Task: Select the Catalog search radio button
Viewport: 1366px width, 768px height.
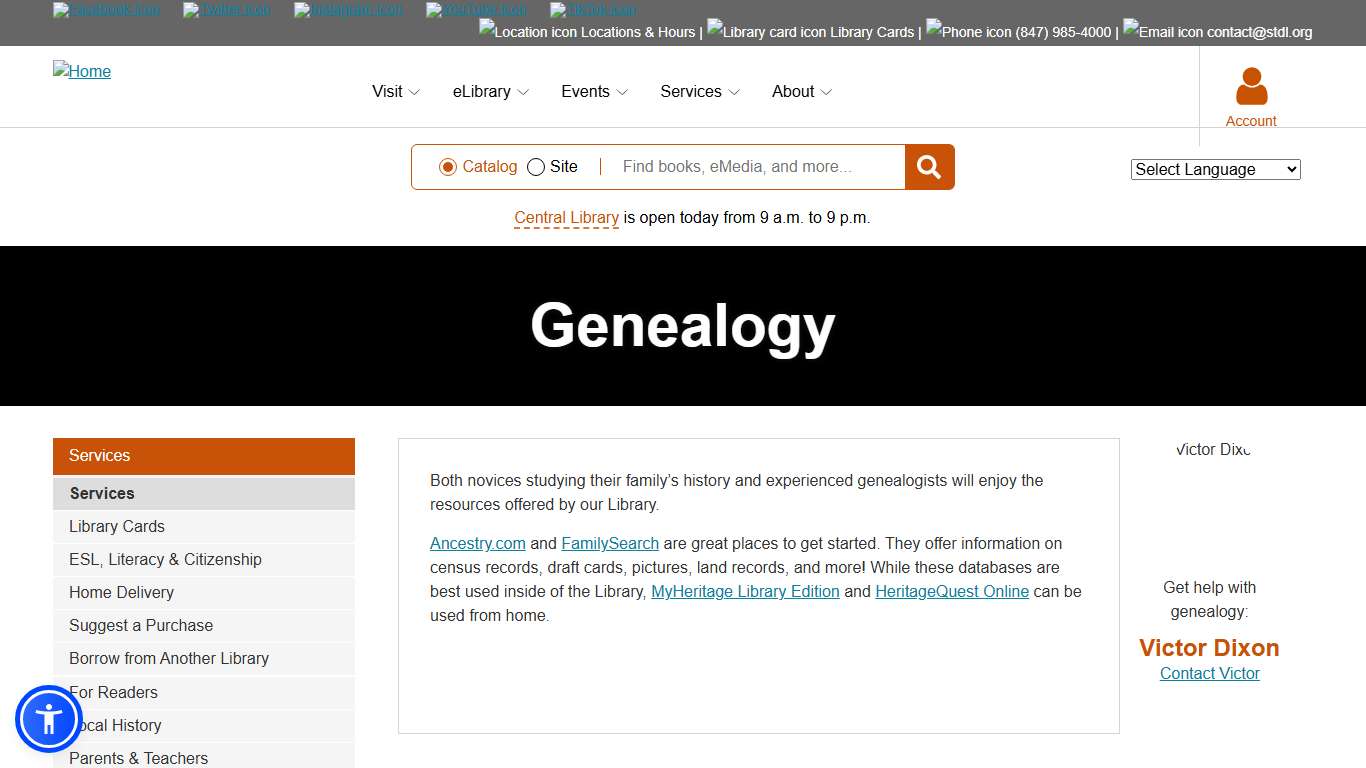Action: tap(448, 167)
